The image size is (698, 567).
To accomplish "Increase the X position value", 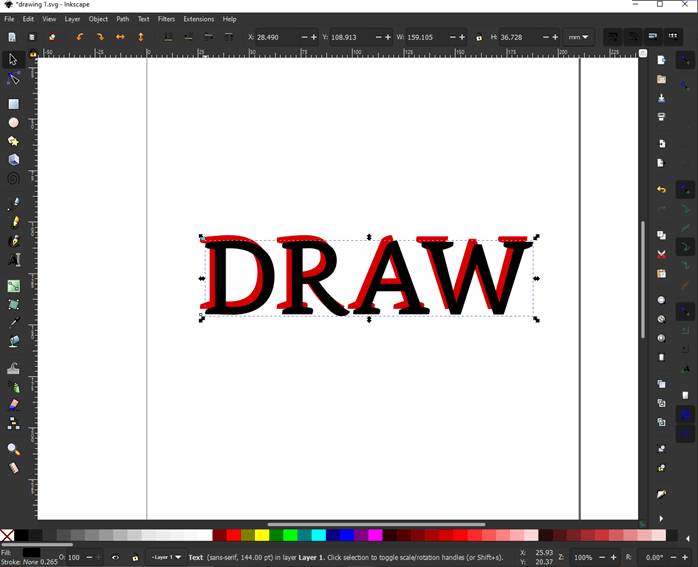I will pos(314,37).
